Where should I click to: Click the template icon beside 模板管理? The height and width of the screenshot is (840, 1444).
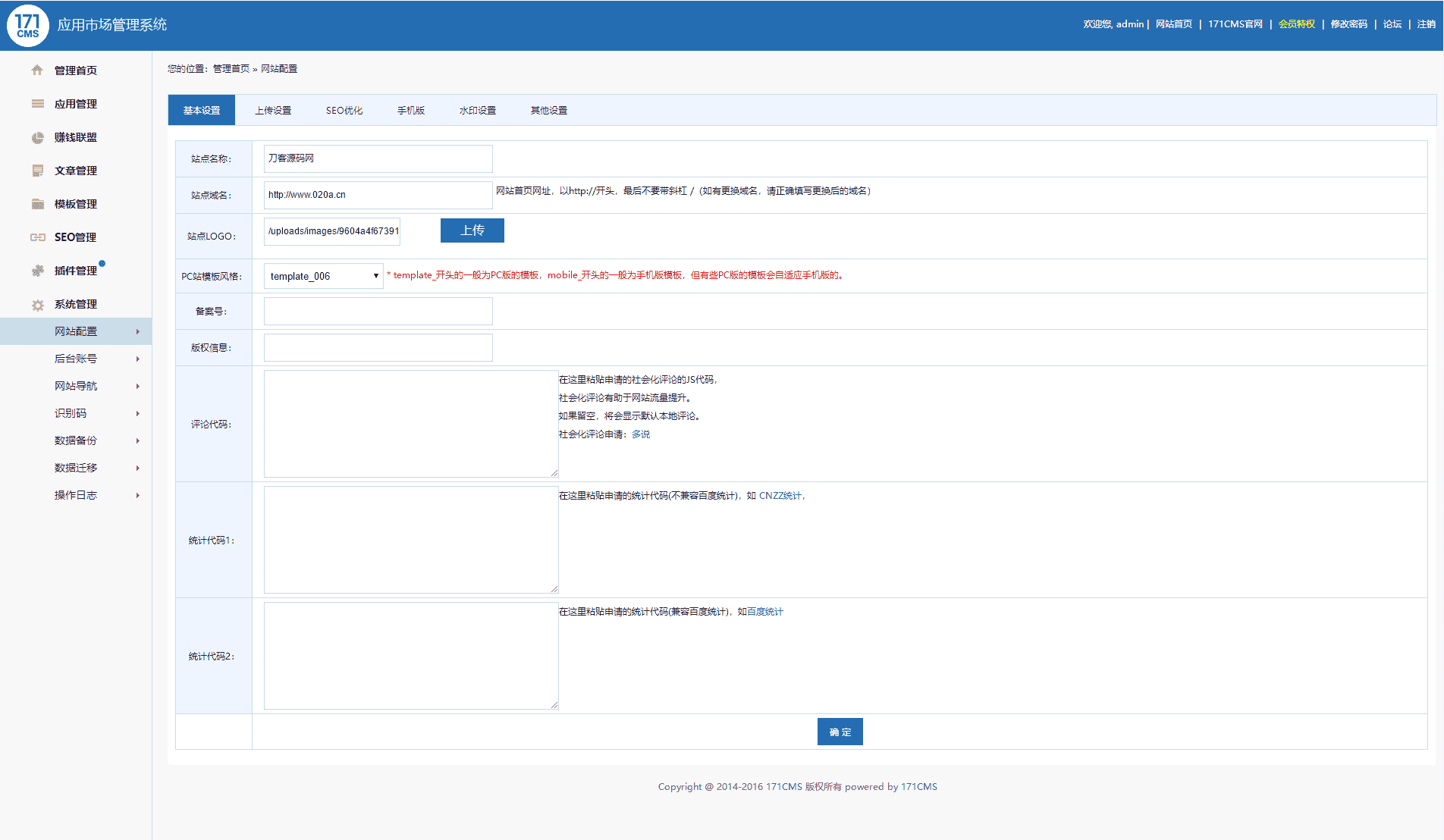[37, 204]
